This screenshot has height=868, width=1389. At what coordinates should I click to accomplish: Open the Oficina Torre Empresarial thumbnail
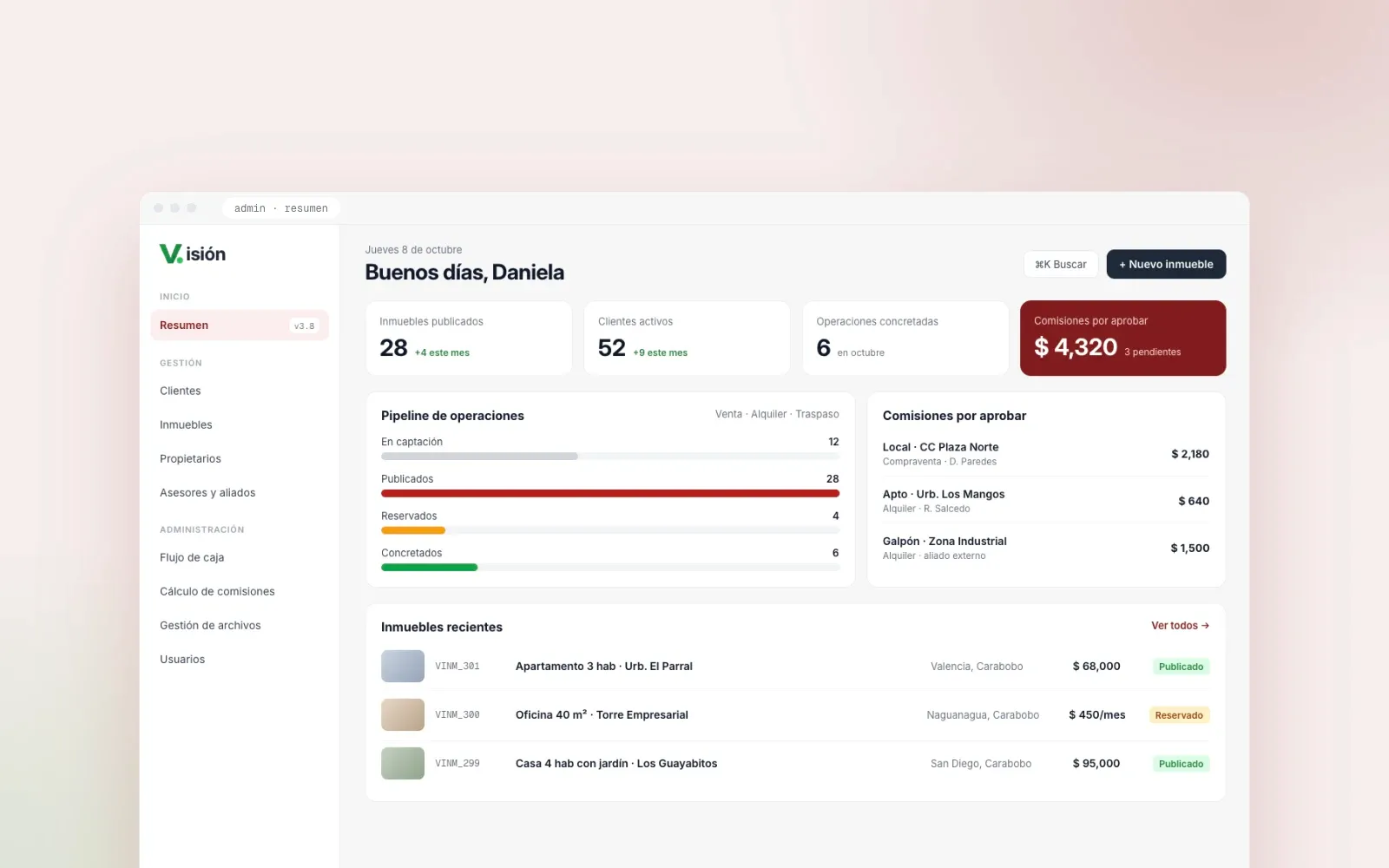403,714
